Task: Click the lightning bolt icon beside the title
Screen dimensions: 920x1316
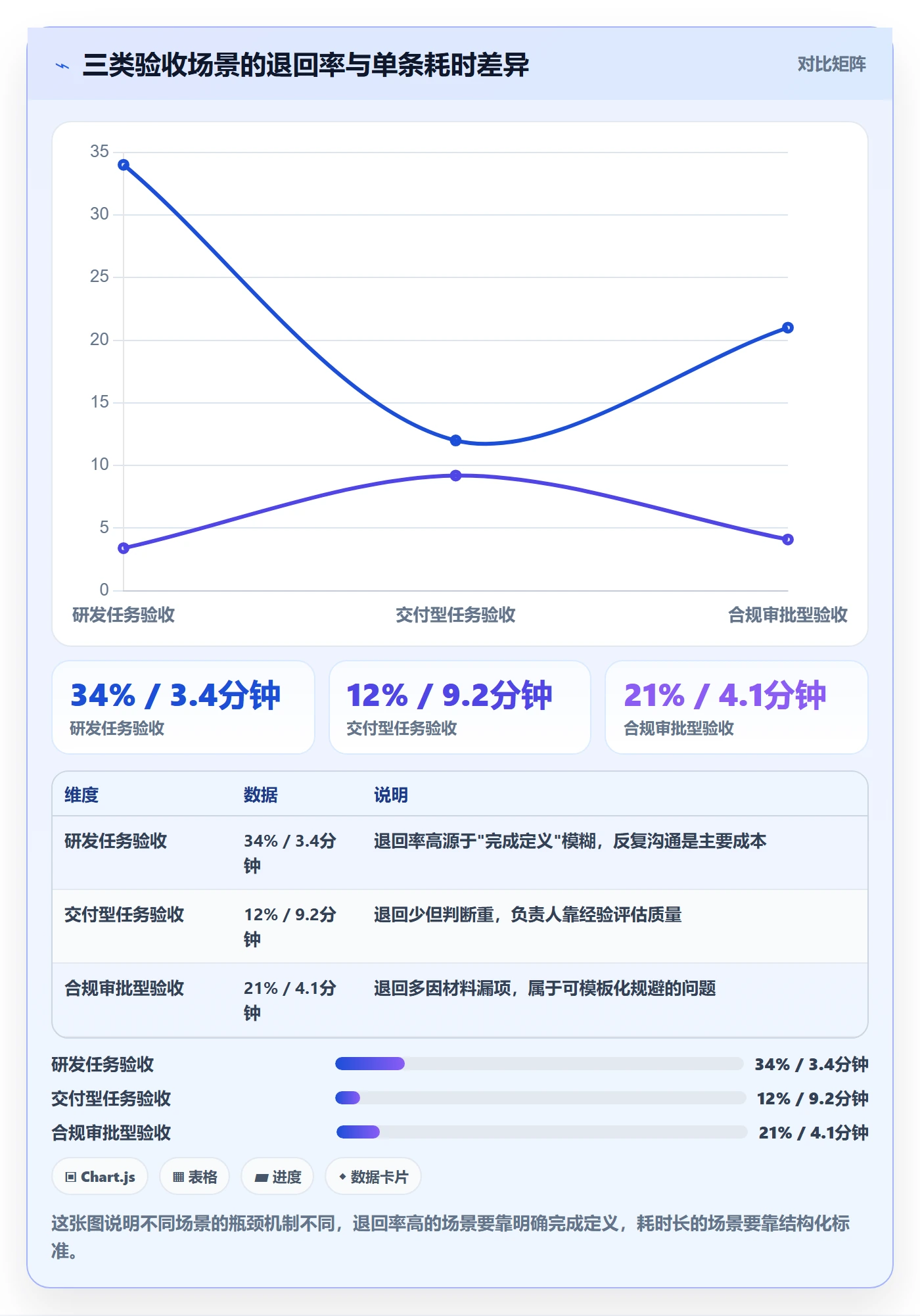Action: pos(62,66)
